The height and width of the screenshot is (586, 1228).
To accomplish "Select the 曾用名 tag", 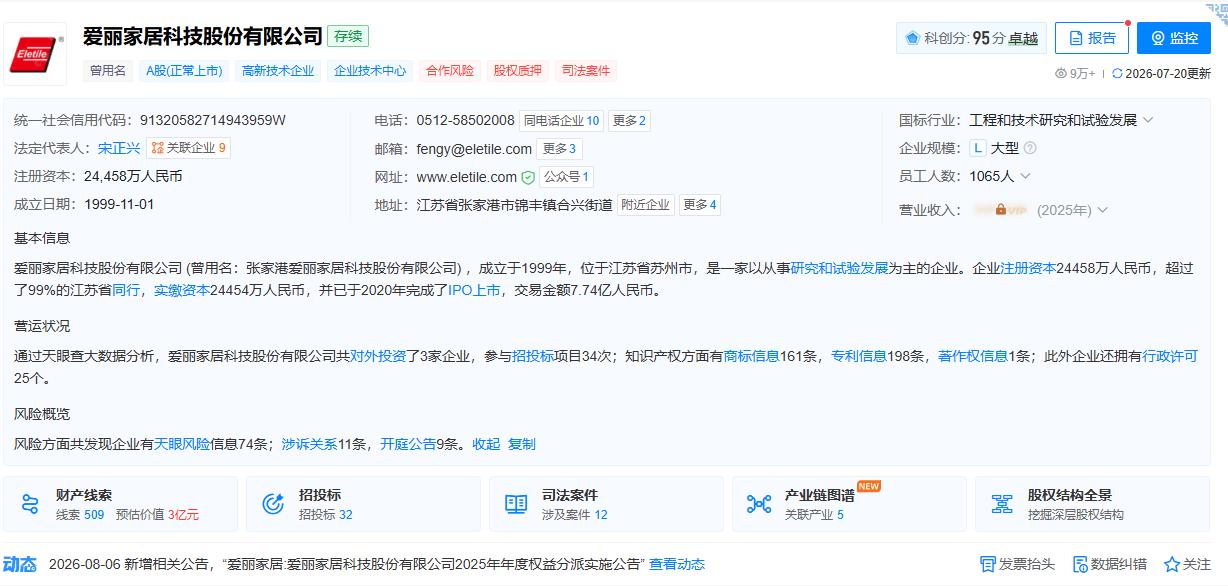I will tap(109, 71).
